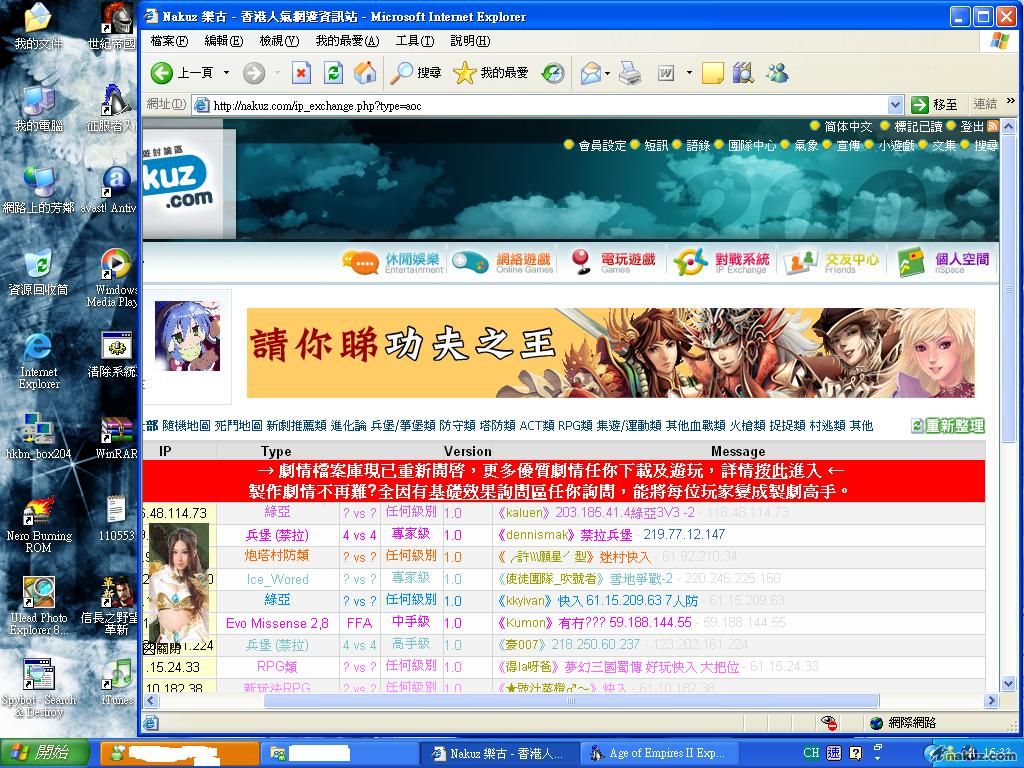Open 休閒娛樂 Entertainment section

tap(392, 263)
